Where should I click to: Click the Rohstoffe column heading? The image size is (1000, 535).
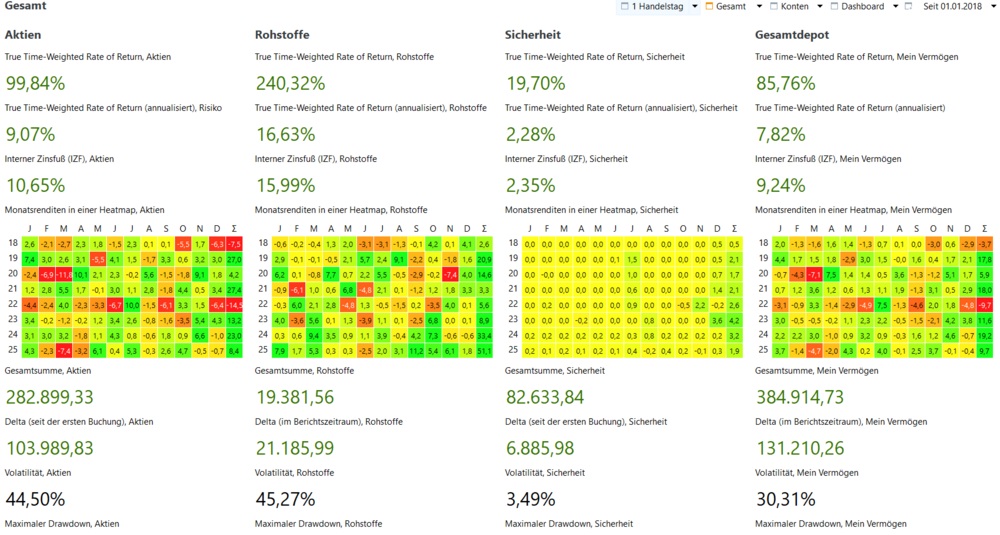[x=283, y=35]
